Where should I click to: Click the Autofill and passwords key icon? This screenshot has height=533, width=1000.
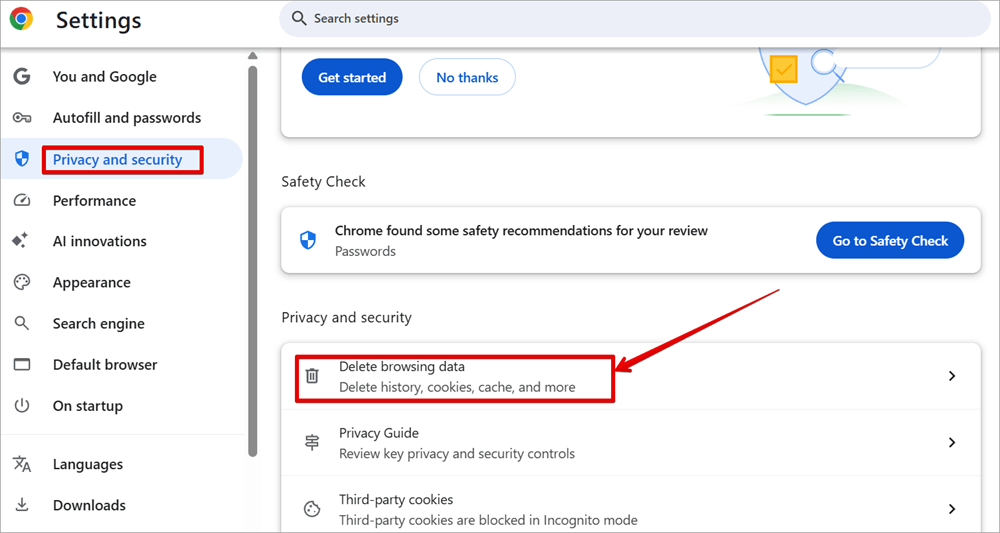click(x=22, y=118)
